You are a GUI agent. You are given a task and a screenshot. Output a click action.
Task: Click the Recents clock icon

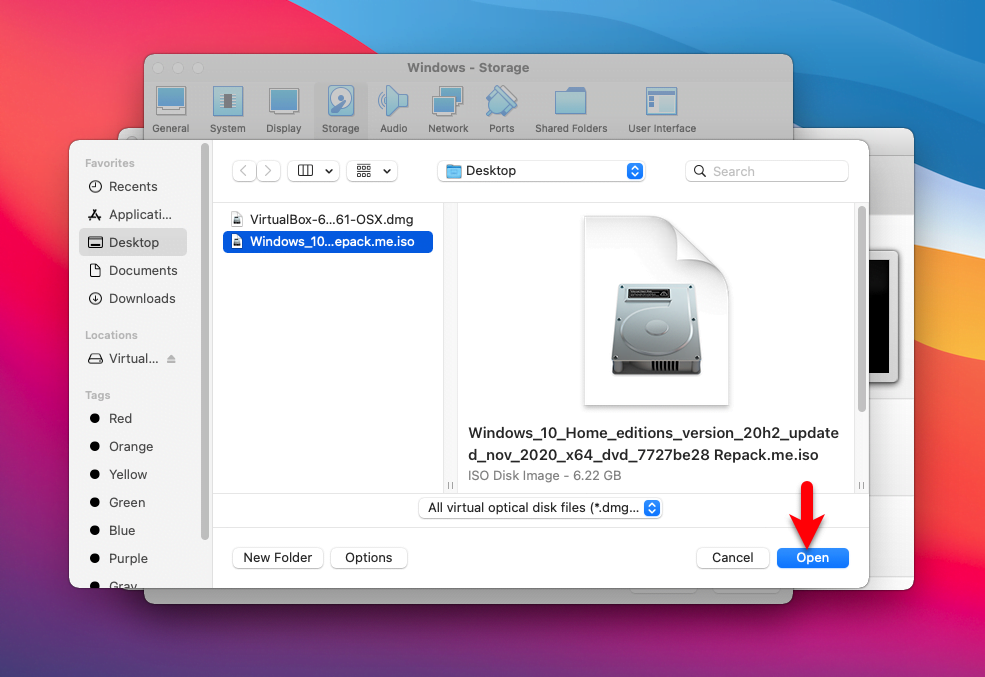[x=95, y=187]
